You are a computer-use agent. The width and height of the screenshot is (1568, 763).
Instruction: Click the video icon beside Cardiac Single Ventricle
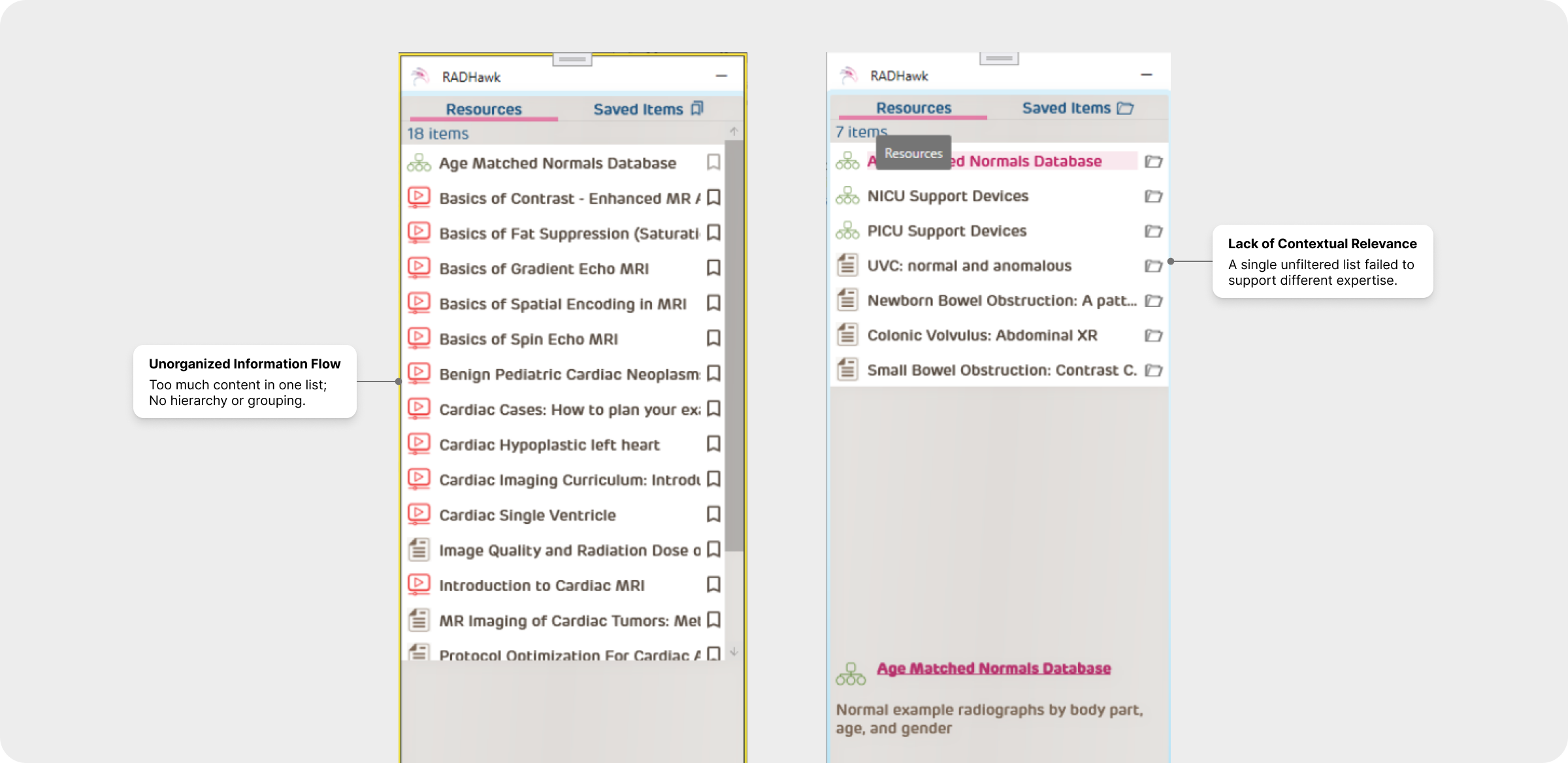(419, 514)
